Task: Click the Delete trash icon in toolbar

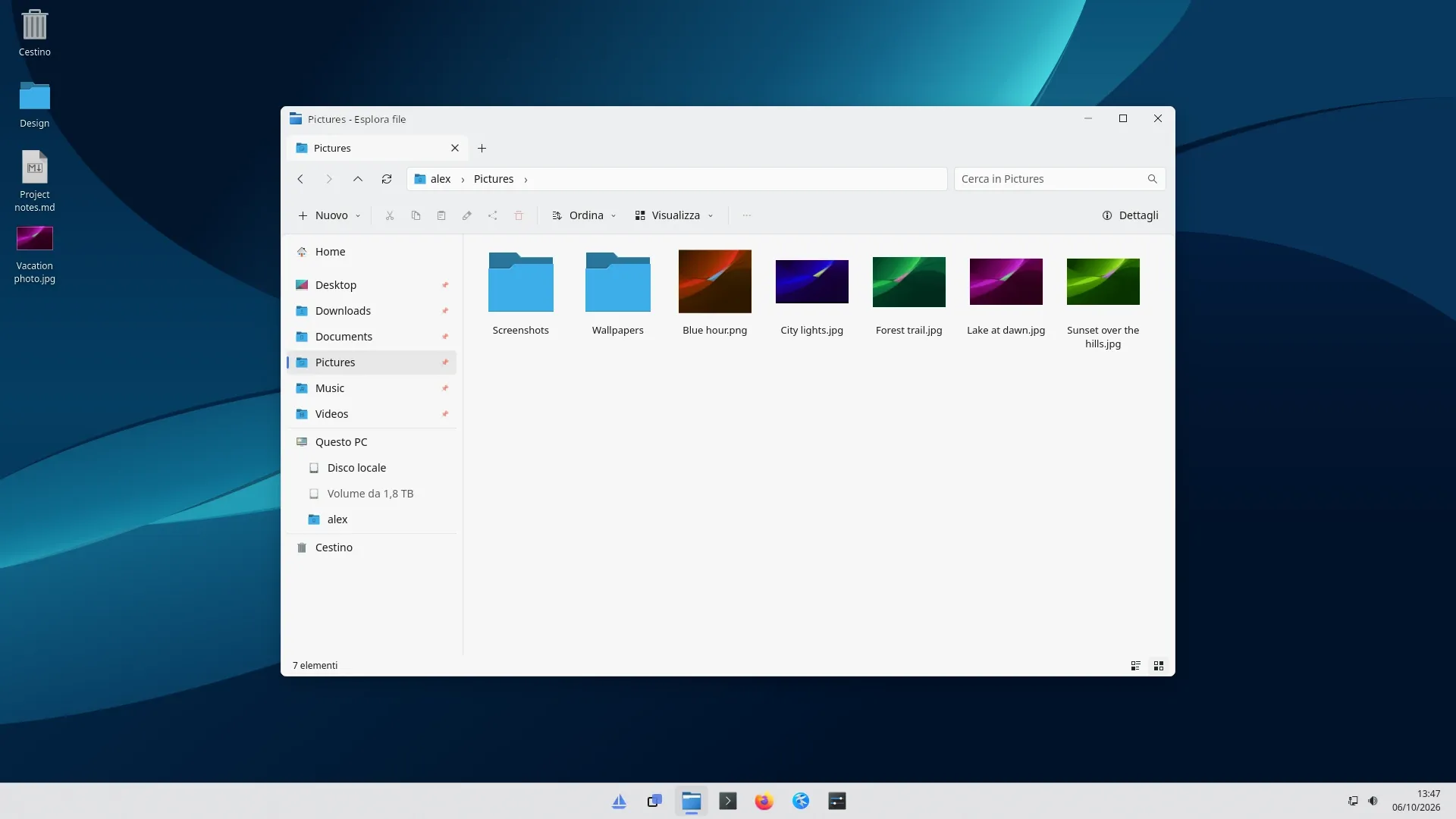Action: point(519,215)
